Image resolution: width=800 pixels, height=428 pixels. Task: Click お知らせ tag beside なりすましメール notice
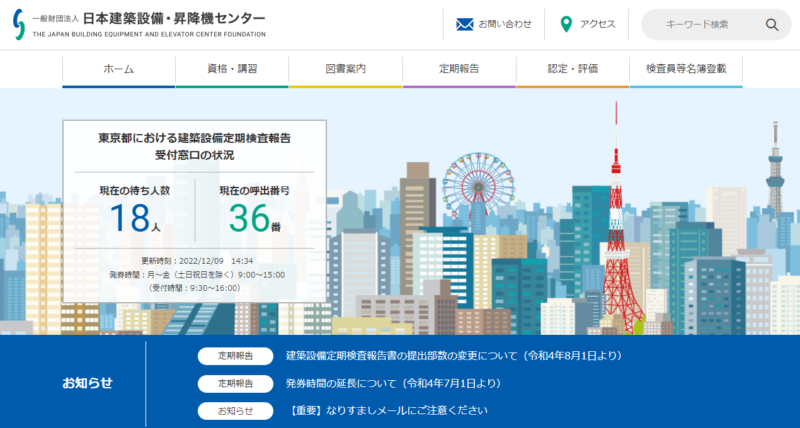235,411
